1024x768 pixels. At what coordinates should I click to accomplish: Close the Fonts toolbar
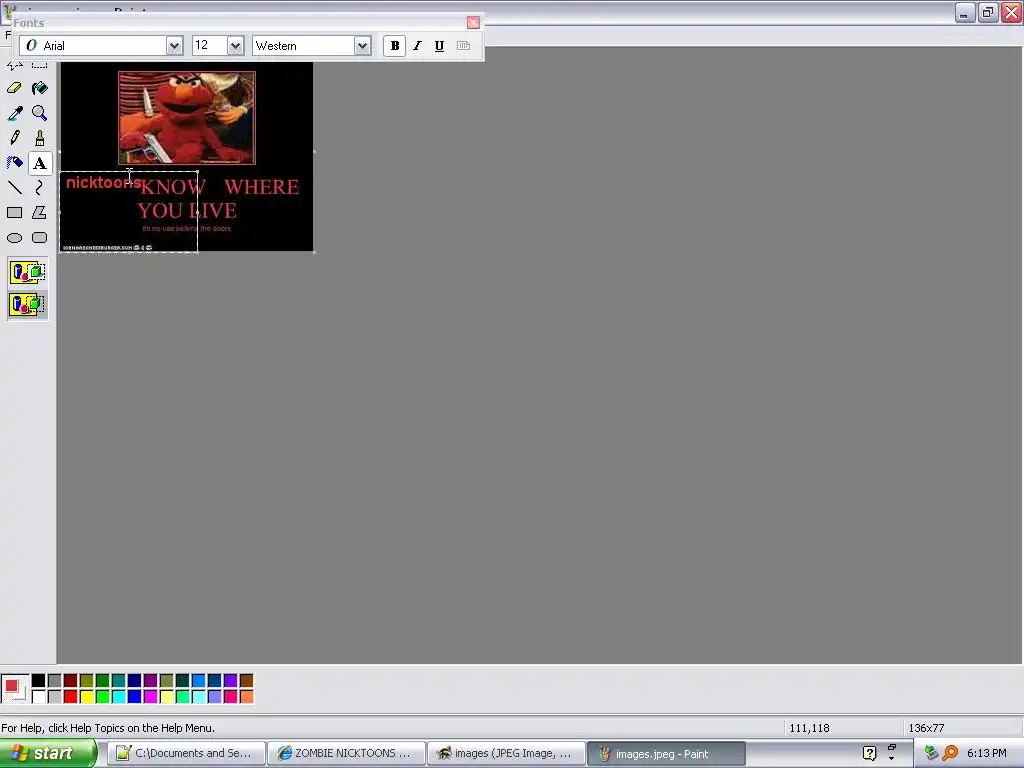(x=473, y=23)
